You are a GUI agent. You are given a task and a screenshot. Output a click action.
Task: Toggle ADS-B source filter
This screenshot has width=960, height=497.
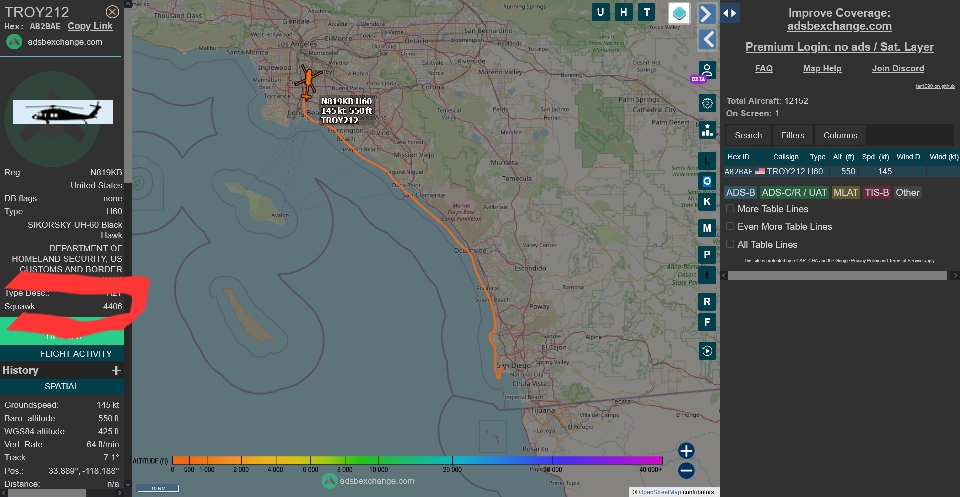click(741, 192)
